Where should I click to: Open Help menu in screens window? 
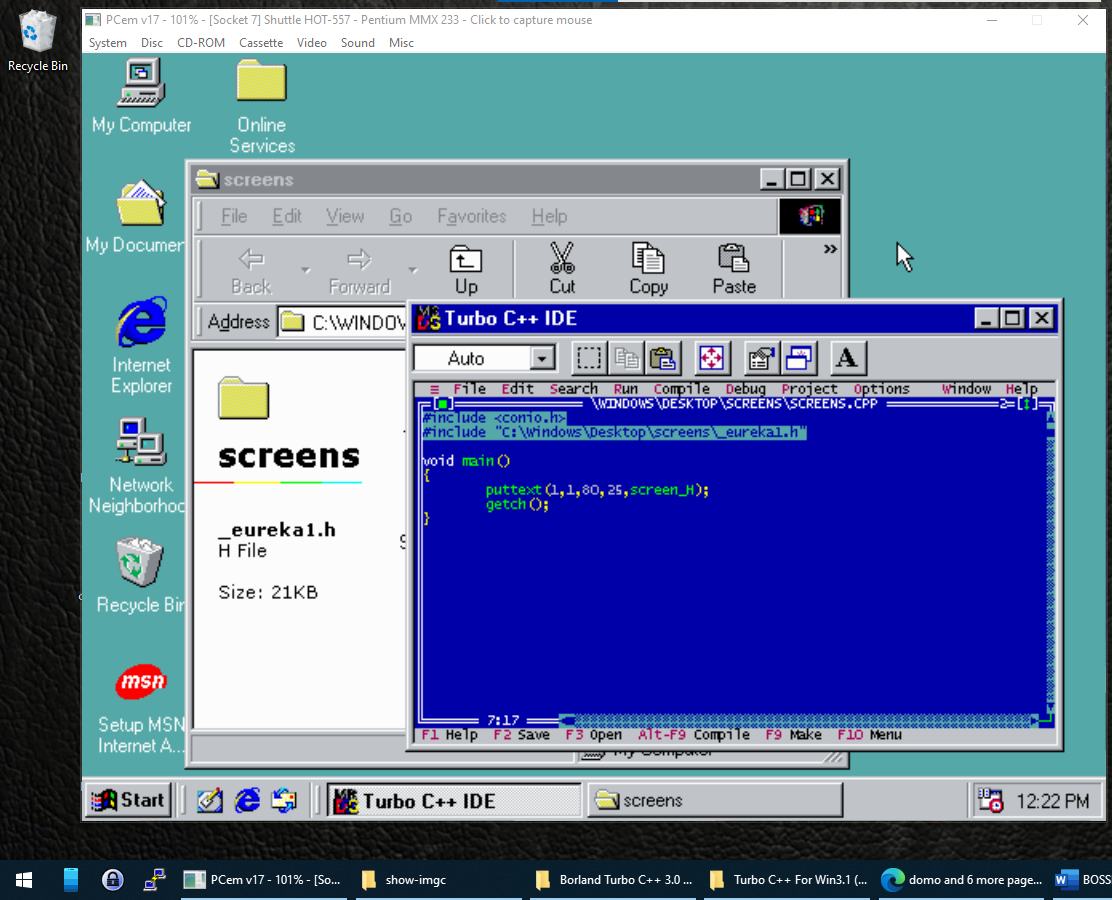[x=550, y=216]
